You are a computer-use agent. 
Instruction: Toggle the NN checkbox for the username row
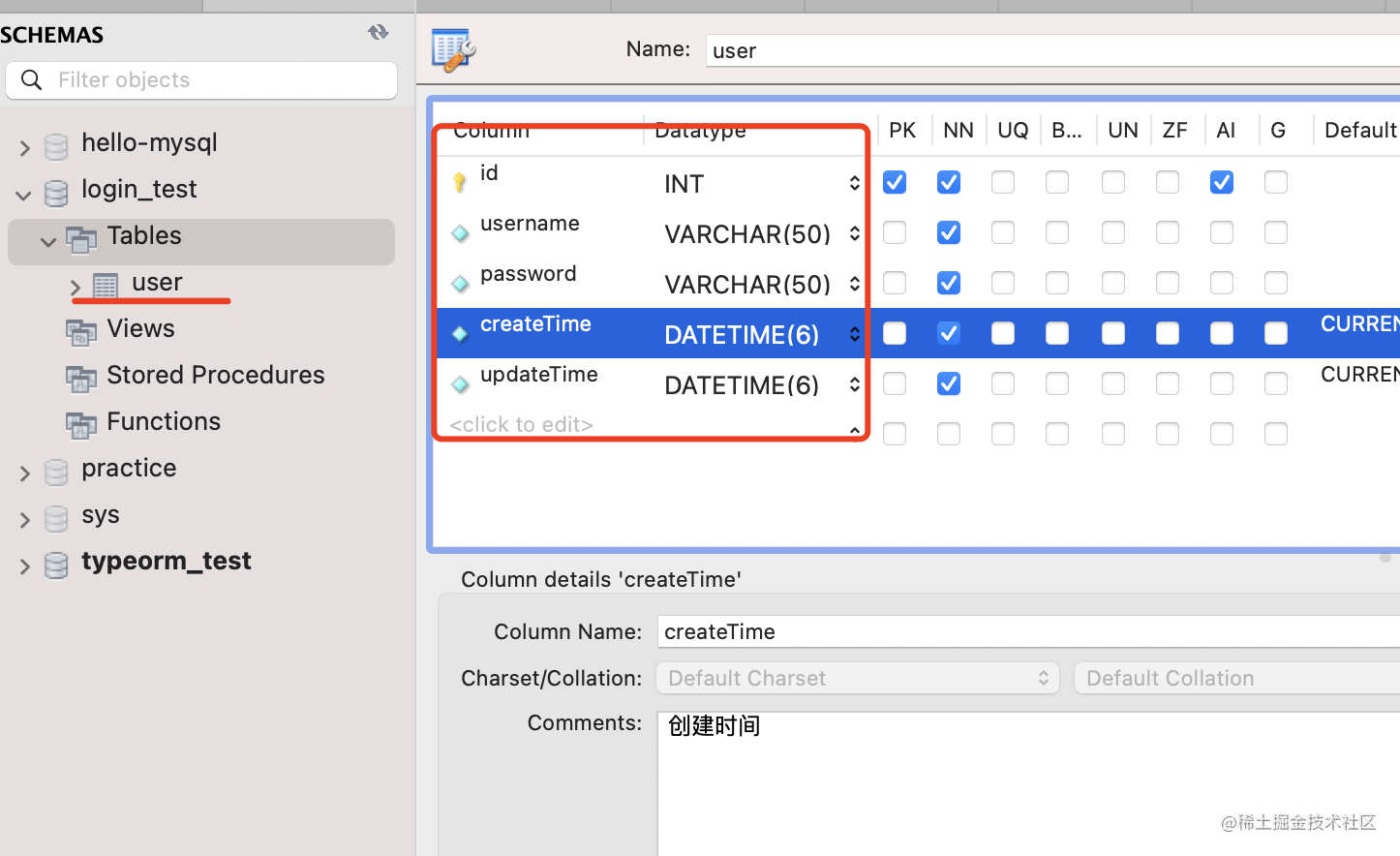(949, 232)
